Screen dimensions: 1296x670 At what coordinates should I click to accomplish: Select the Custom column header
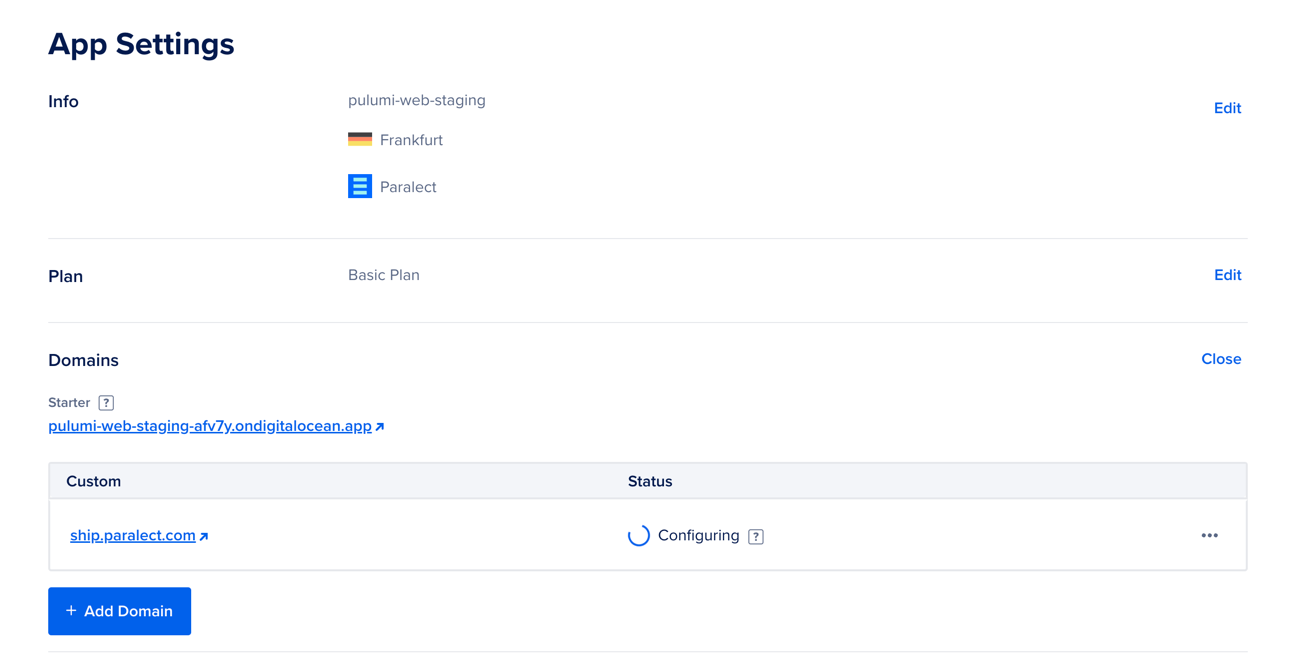click(x=93, y=481)
